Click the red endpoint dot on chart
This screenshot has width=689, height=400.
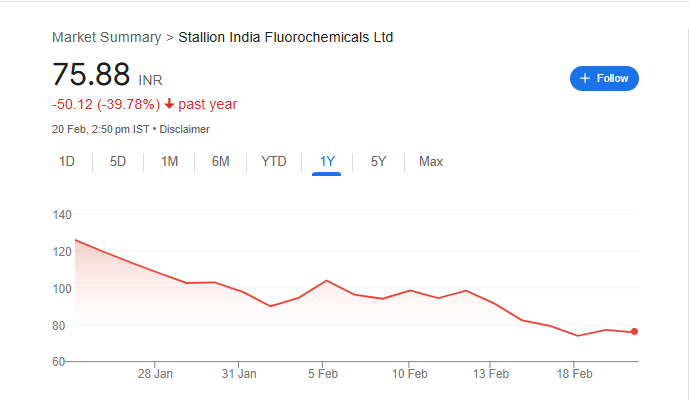tap(634, 331)
